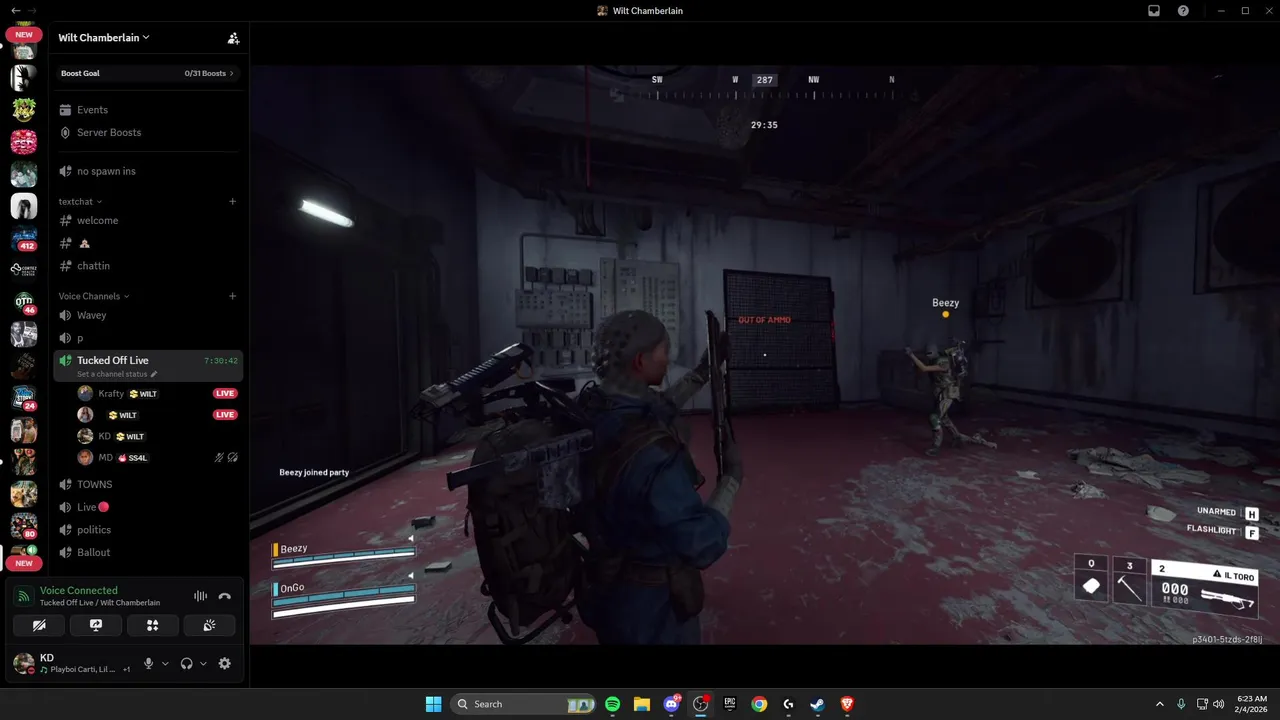Open Discord help icon

pyautogui.click(x=1183, y=10)
